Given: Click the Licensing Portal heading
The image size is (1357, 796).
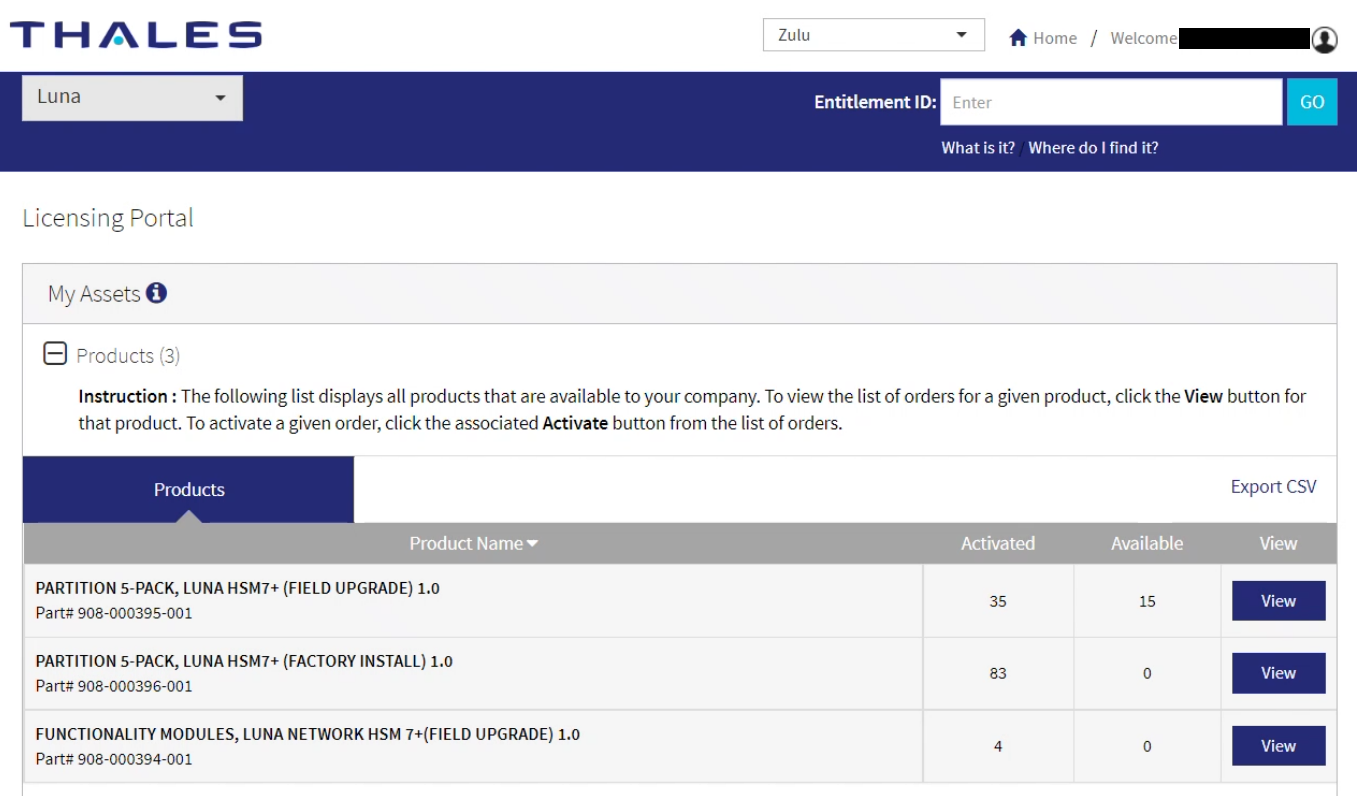Looking at the screenshot, I should click(x=108, y=218).
